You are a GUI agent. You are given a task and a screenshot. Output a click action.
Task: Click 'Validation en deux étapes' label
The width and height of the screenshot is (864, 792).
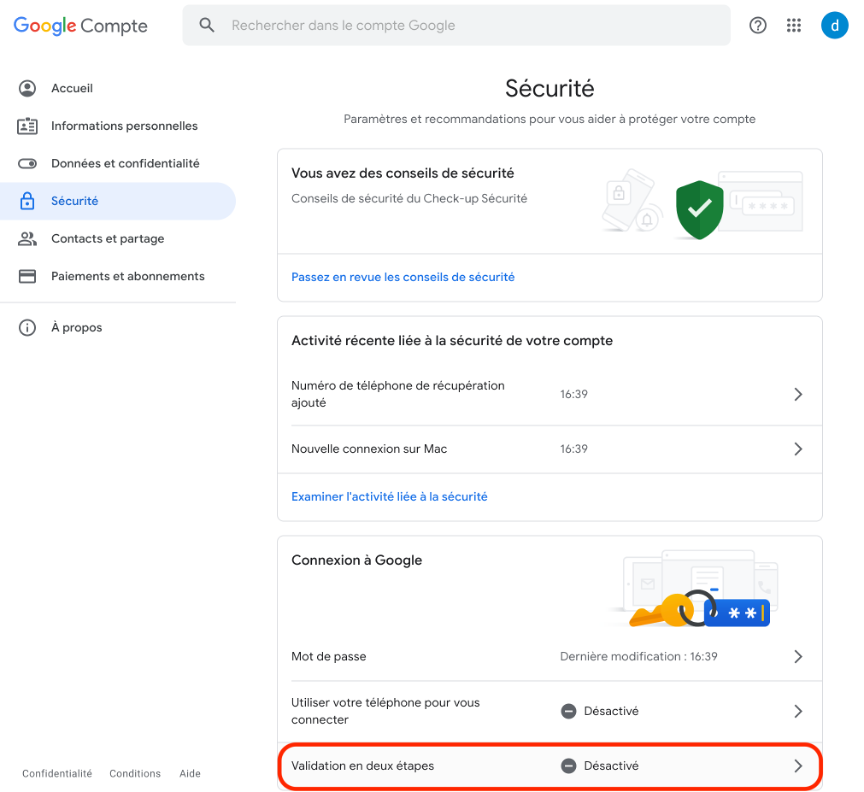click(x=363, y=766)
